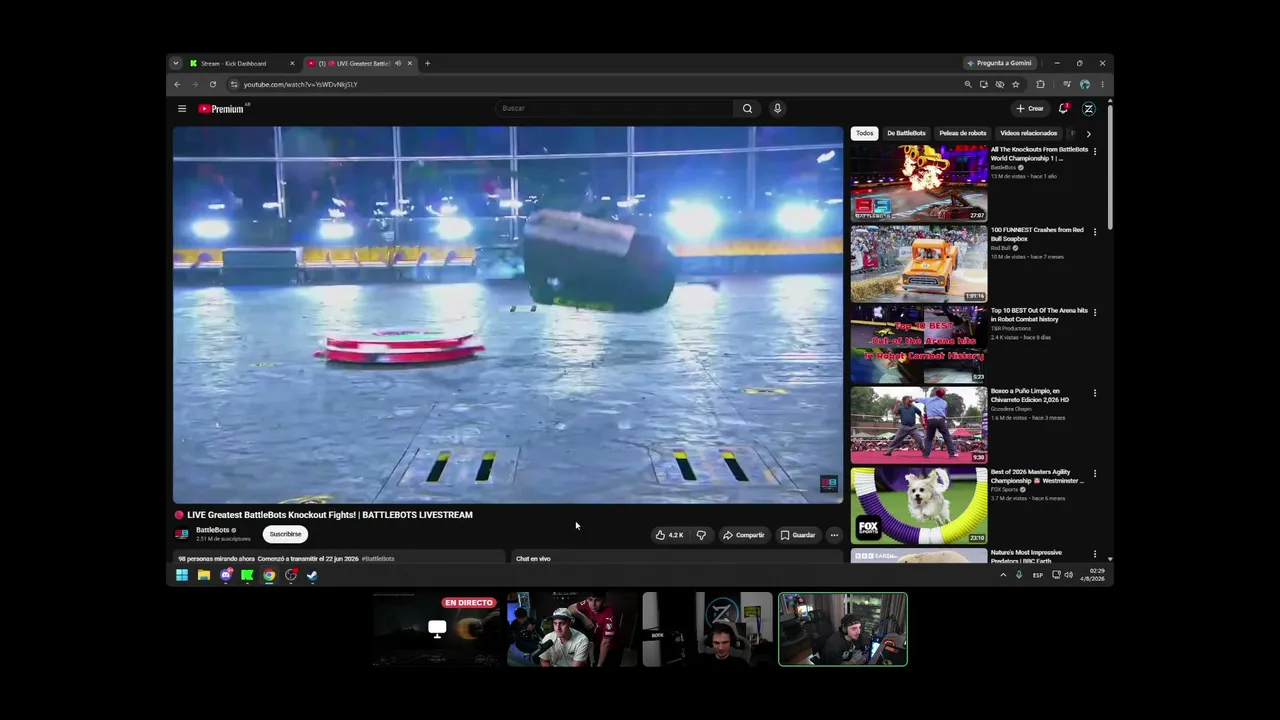The image size is (1280, 720).
Task: Reload the YouTube page
Action: 212,84
